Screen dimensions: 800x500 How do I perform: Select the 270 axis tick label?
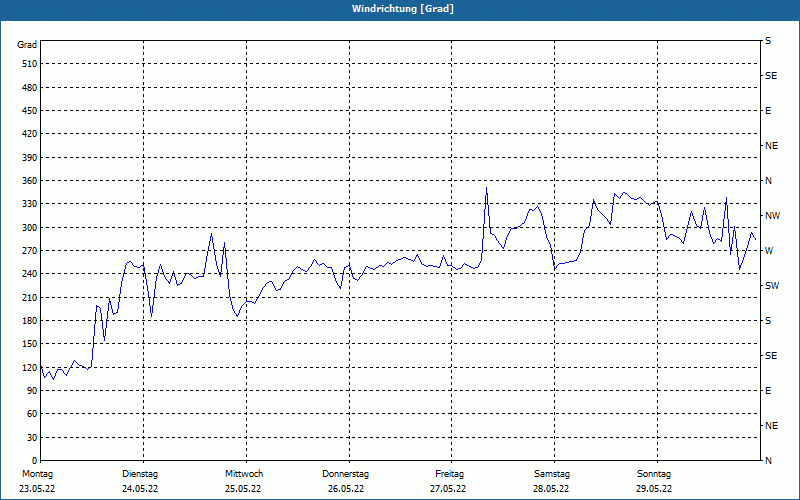tap(30, 251)
